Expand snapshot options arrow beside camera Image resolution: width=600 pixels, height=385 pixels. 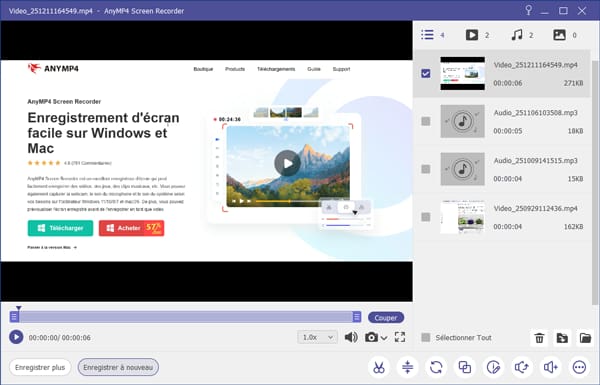click(x=384, y=338)
